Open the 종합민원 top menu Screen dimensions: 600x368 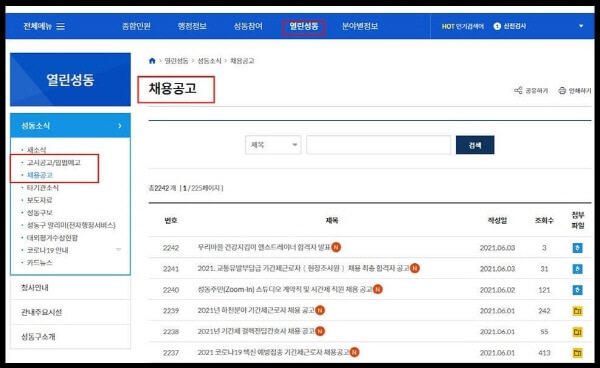136,26
